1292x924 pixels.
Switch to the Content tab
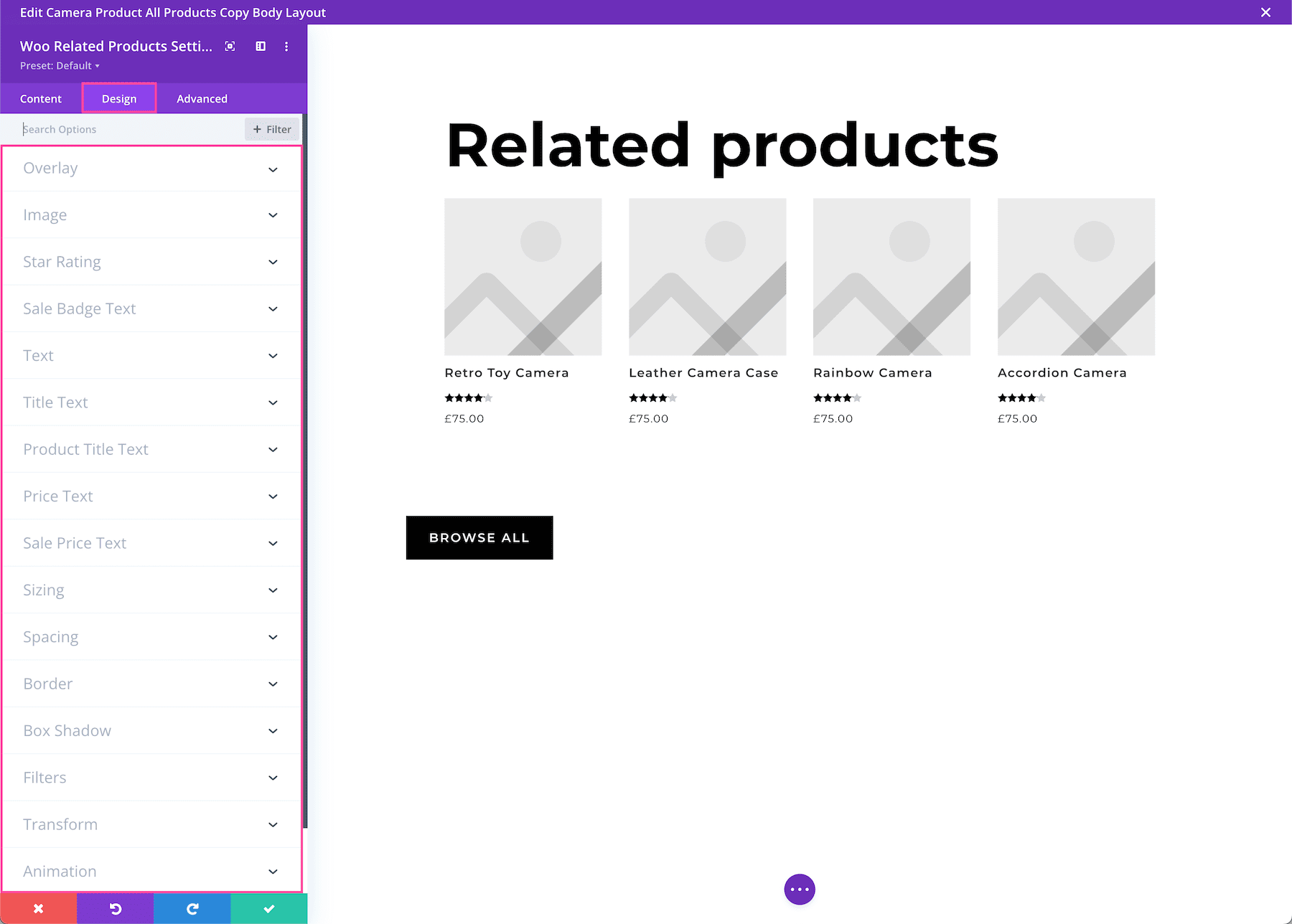[x=41, y=98]
